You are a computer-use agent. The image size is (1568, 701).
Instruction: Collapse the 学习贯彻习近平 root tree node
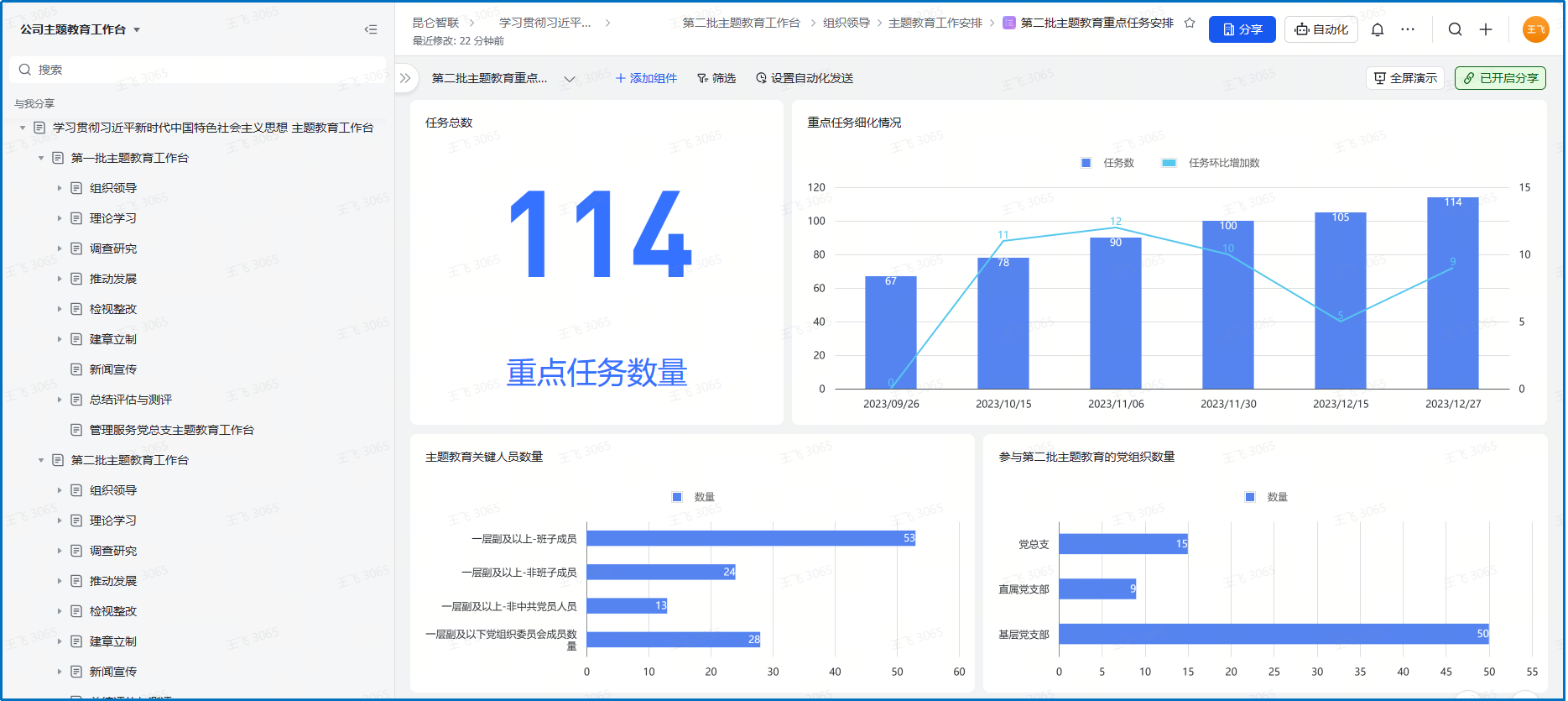(x=23, y=128)
